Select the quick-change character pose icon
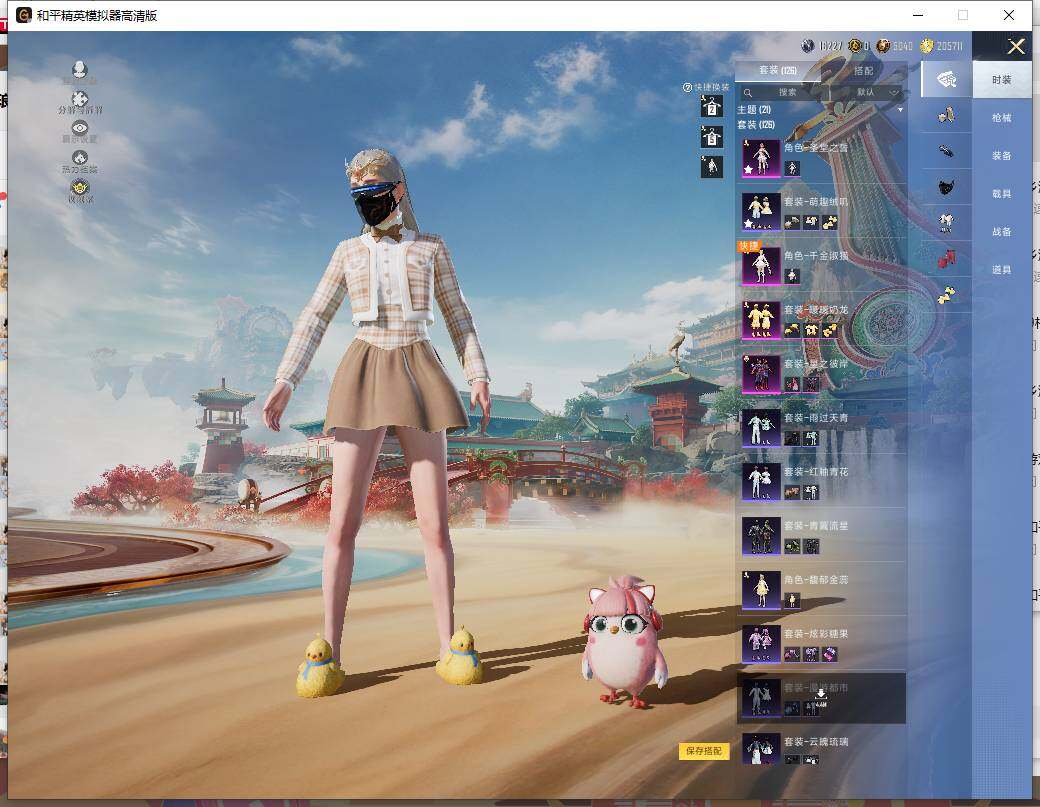1040x807 pixels. click(x=712, y=166)
